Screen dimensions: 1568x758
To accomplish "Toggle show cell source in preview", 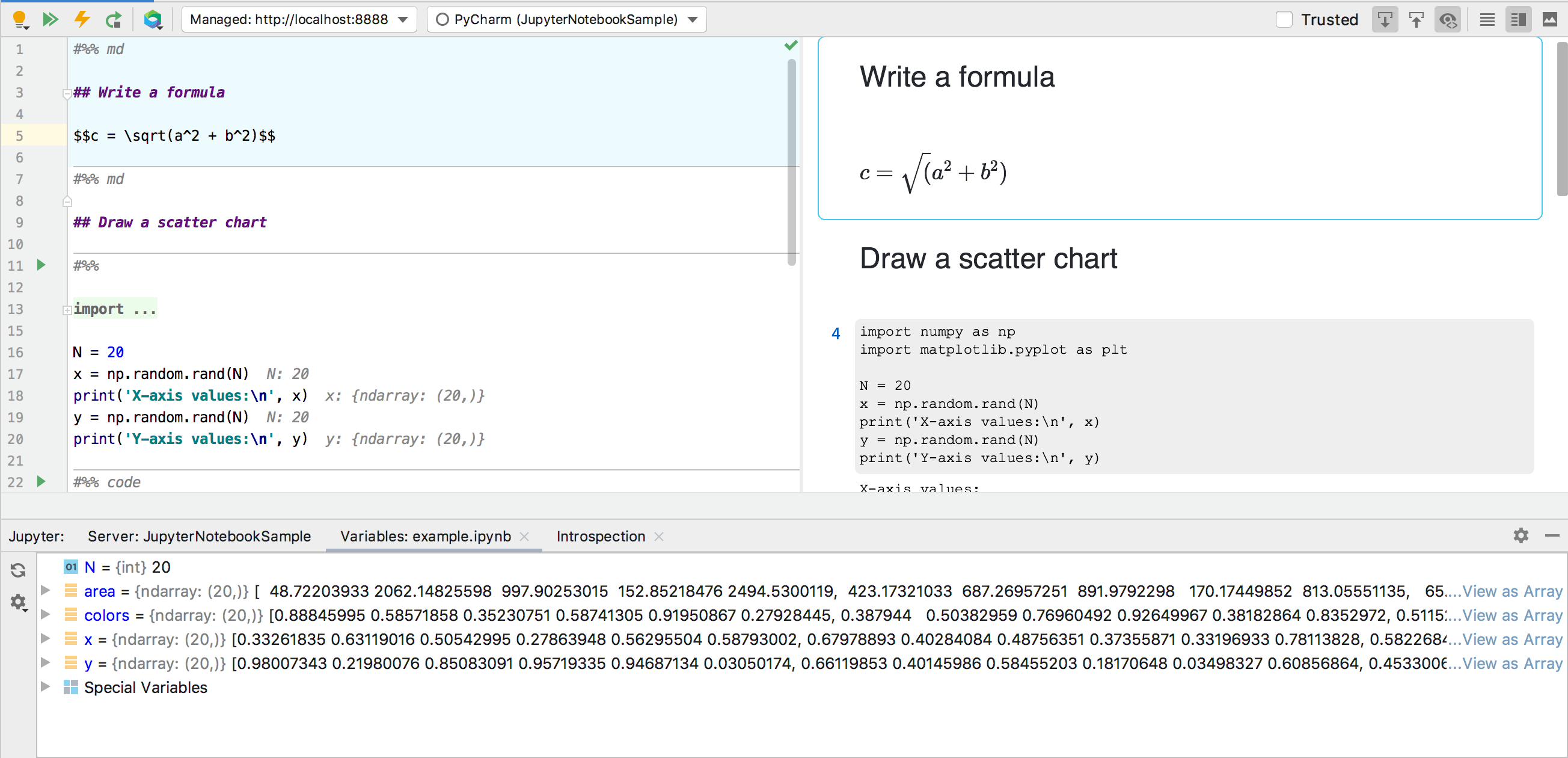I will pyautogui.click(x=1448, y=19).
